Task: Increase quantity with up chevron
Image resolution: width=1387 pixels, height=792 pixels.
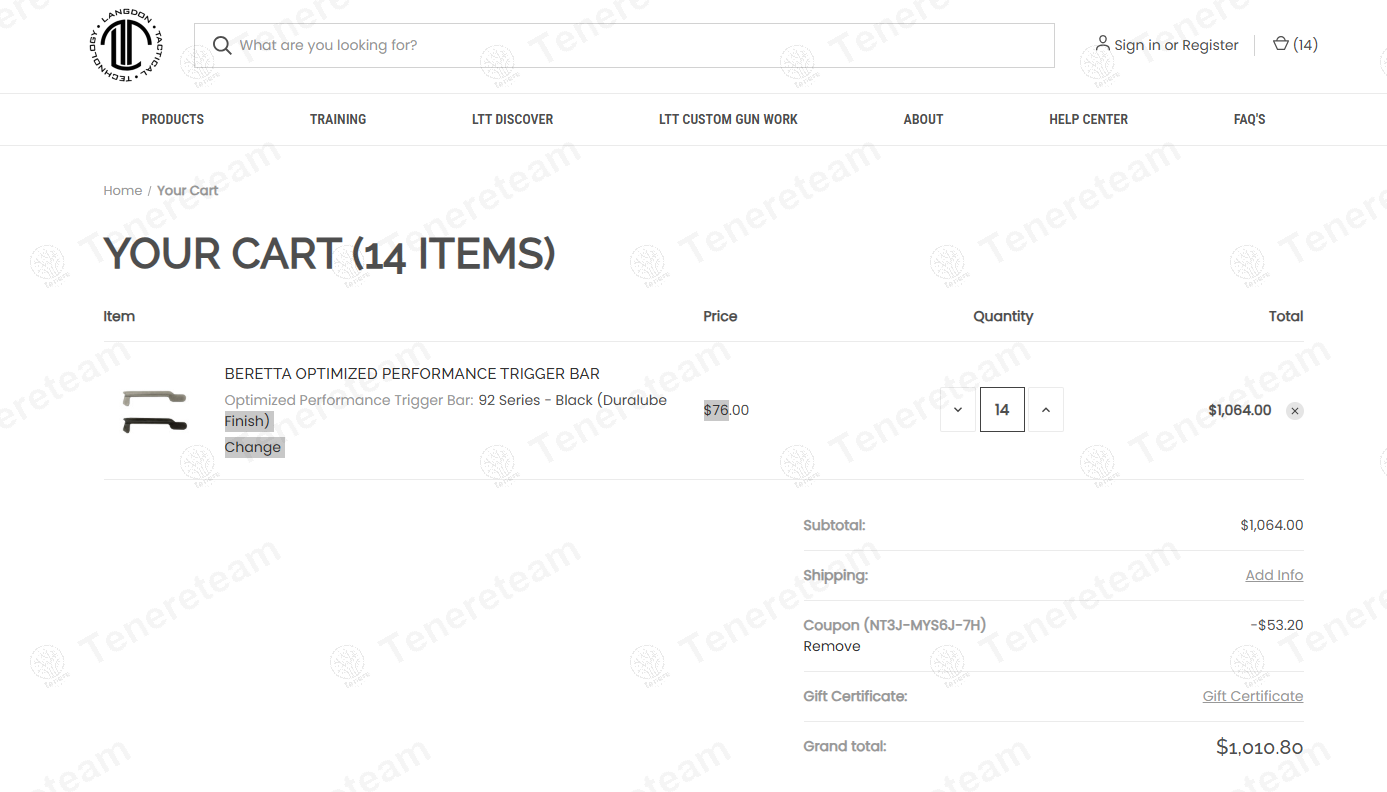Action: [1045, 410]
